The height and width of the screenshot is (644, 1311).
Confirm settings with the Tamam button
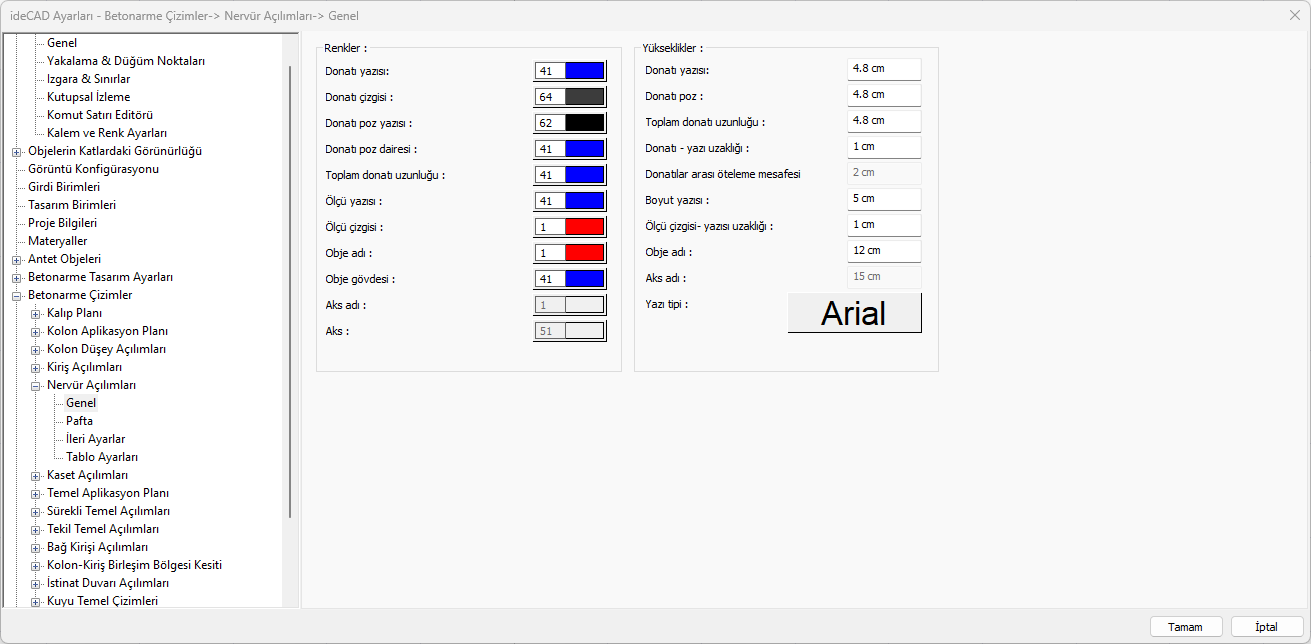coord(1185,627)
